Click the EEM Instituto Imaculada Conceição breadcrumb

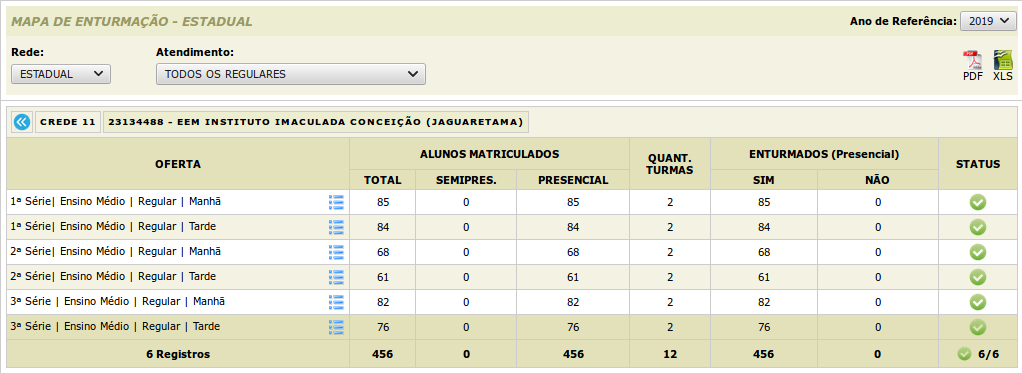click(315, 122)
